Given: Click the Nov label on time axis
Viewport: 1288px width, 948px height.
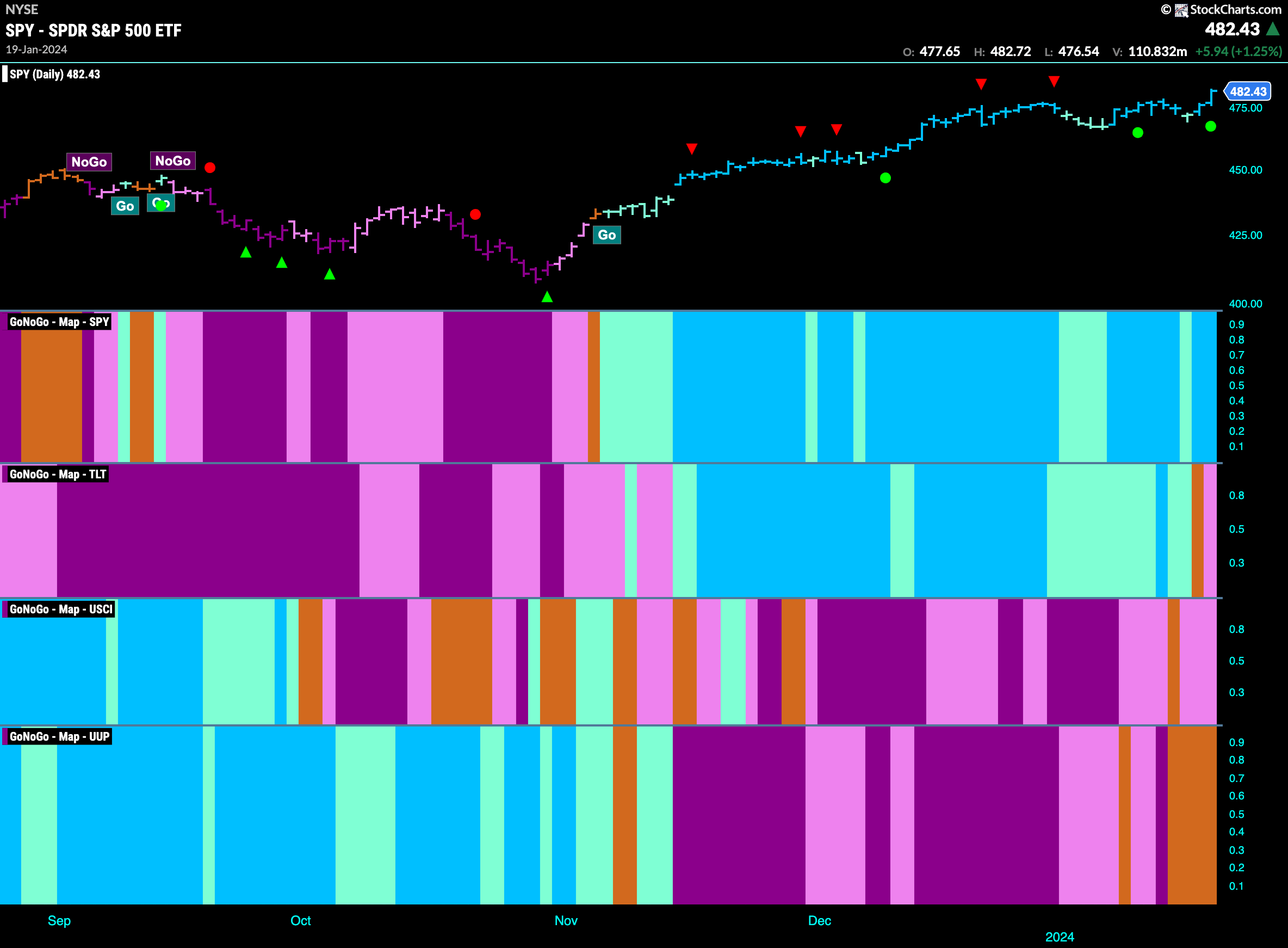Looking at the screenshot, I should click(566, 920).
